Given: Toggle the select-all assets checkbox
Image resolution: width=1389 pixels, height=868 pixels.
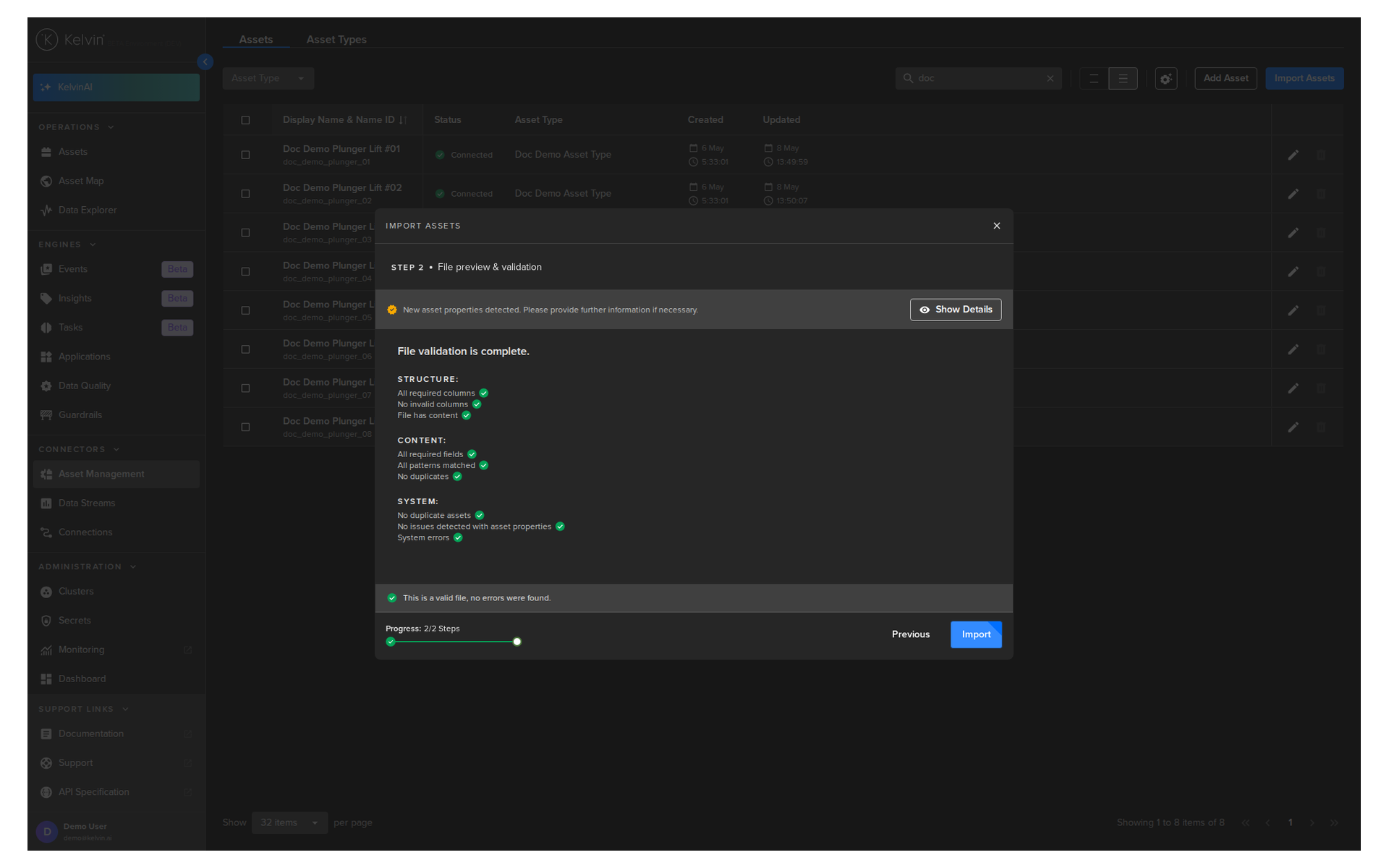Looking at the screenshot, I should pos(245,120).
